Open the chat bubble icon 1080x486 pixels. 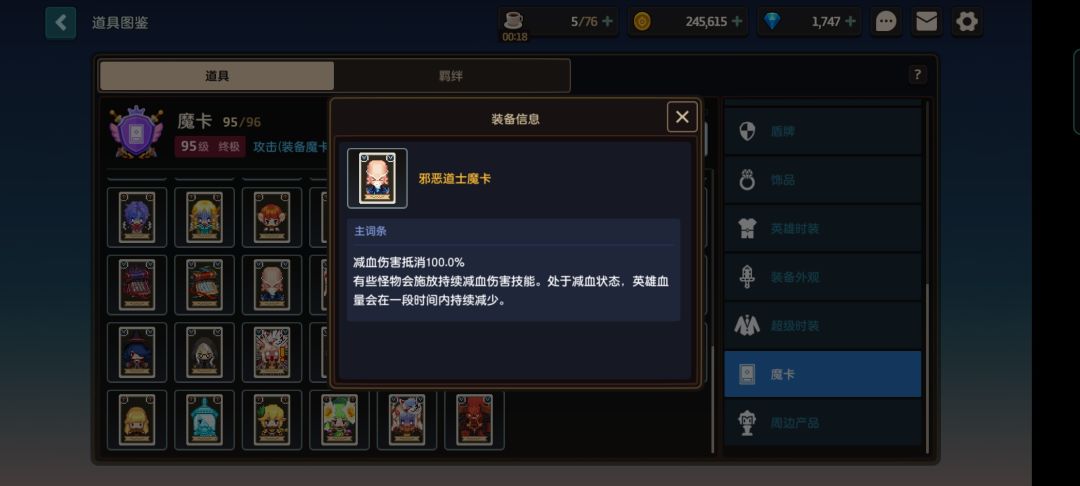(x=886, y=22)
